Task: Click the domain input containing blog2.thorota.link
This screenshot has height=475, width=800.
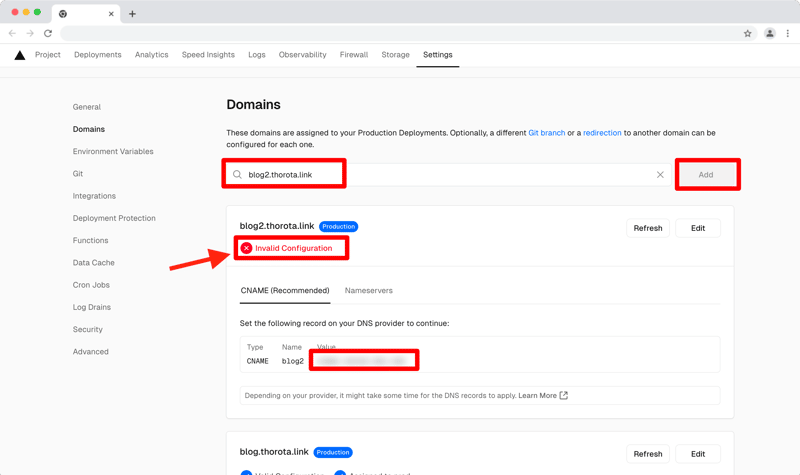Action: point(448,174)
